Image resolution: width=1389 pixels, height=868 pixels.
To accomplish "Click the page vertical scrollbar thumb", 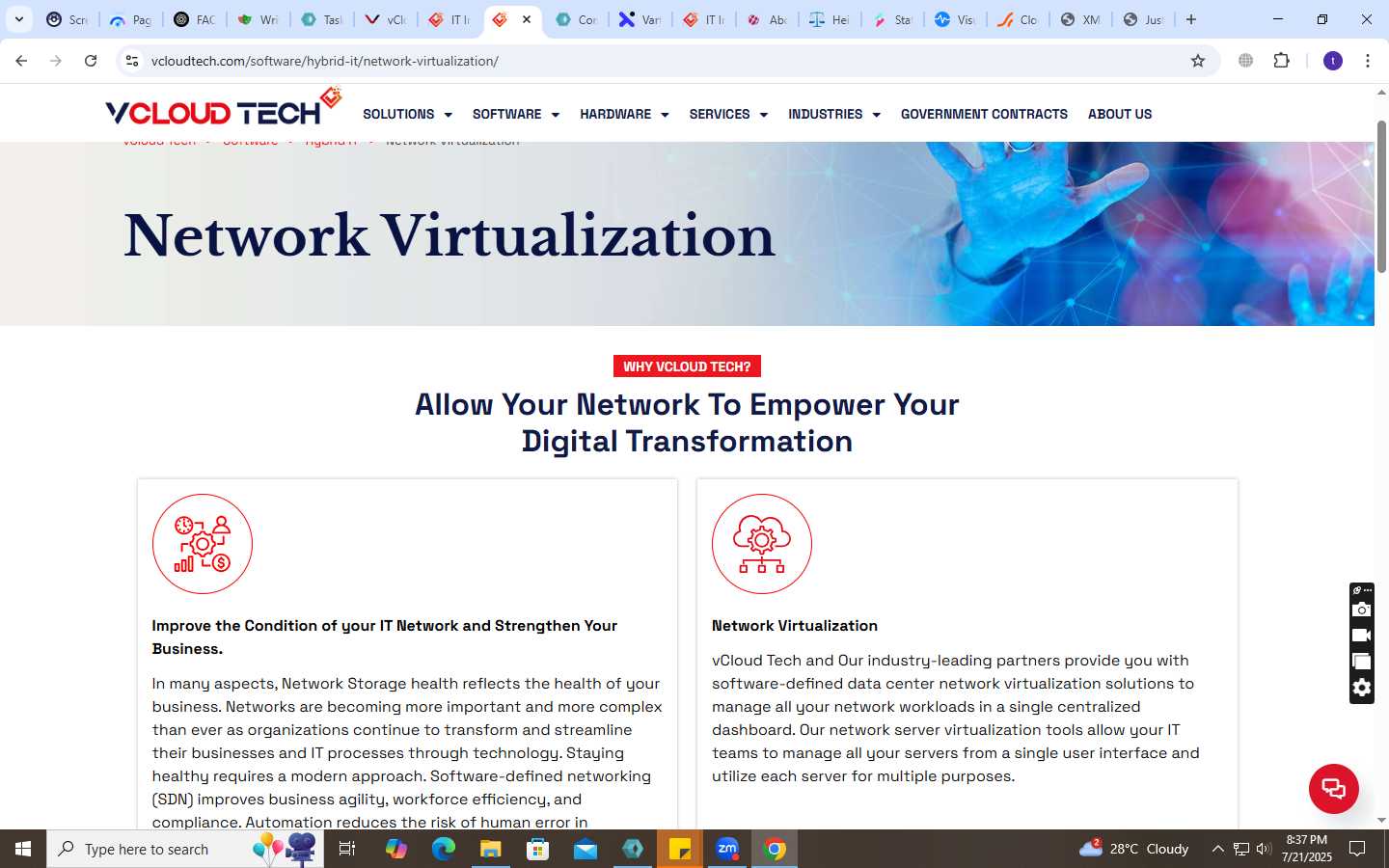I will tap(1381, 196).
